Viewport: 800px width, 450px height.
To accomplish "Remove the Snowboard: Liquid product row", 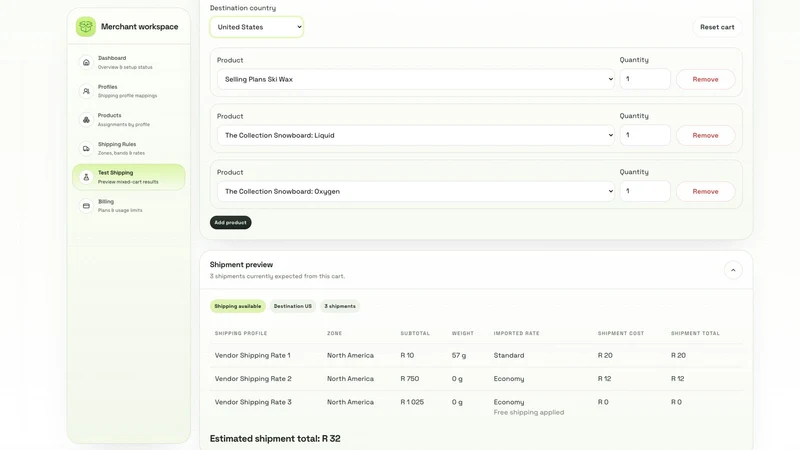I will coord(705,135).
